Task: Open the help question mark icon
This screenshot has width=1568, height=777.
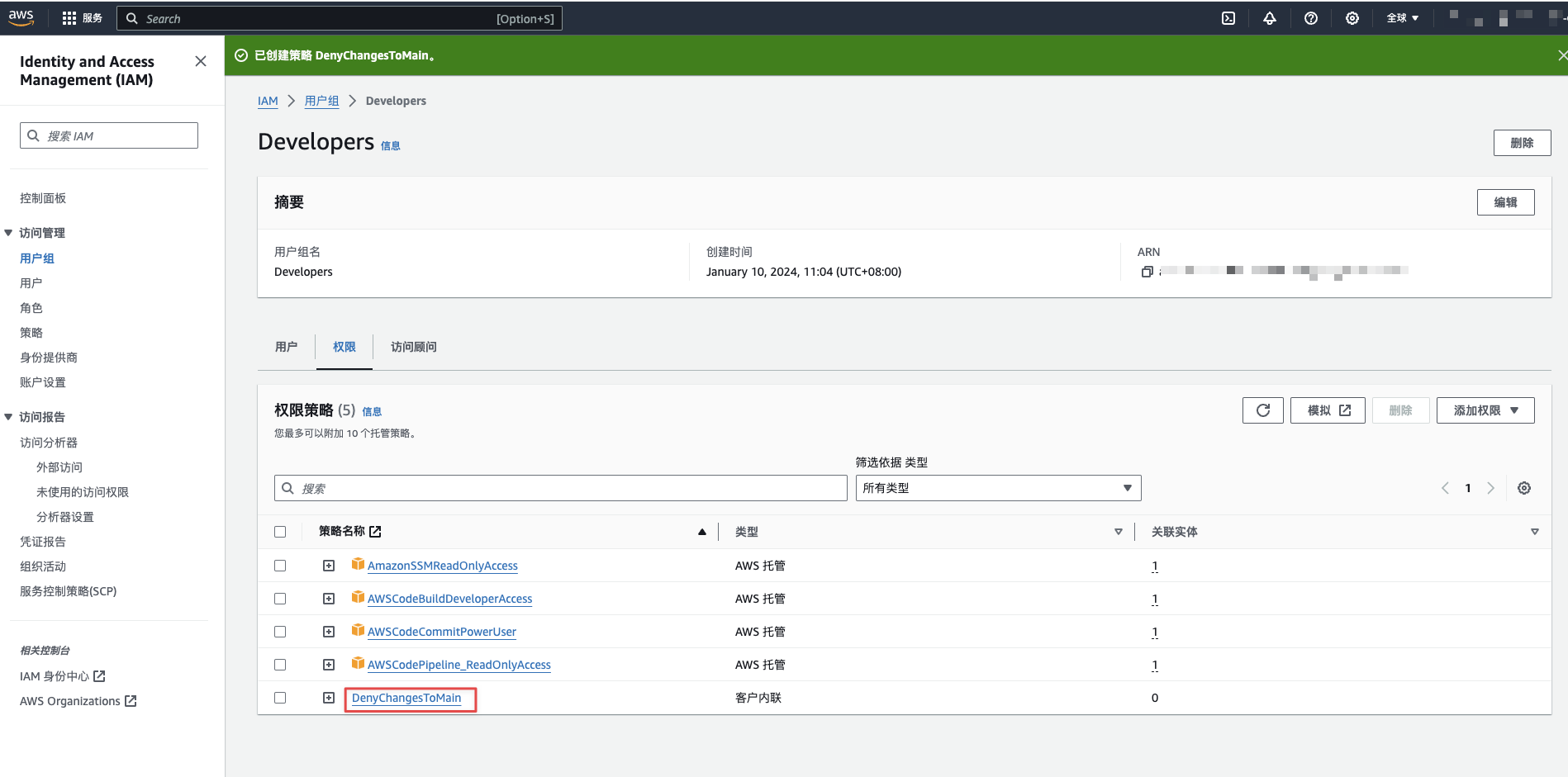Action: coord(1311,18)
